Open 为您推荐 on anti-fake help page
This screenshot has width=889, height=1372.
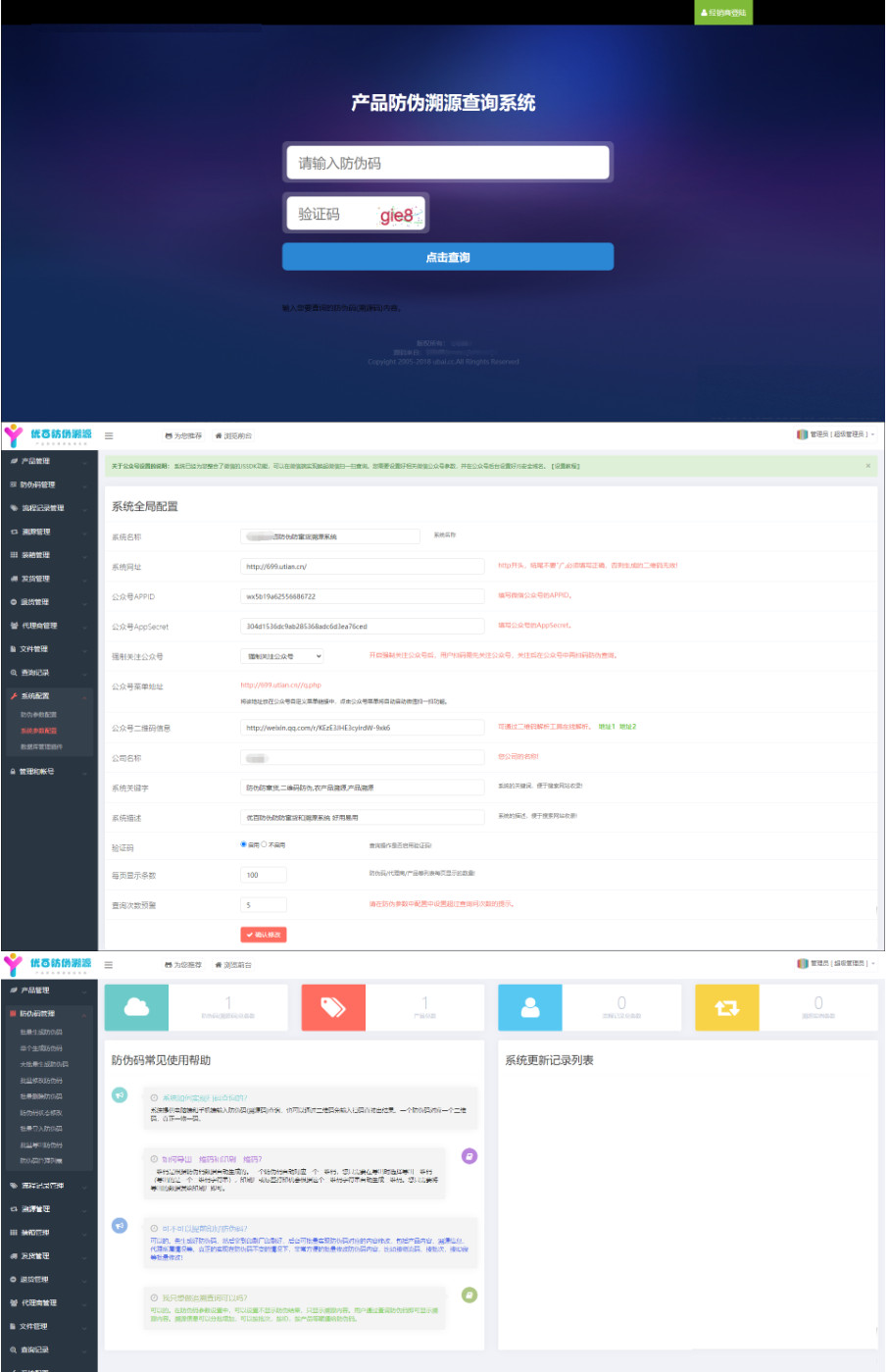click(183, 965)
